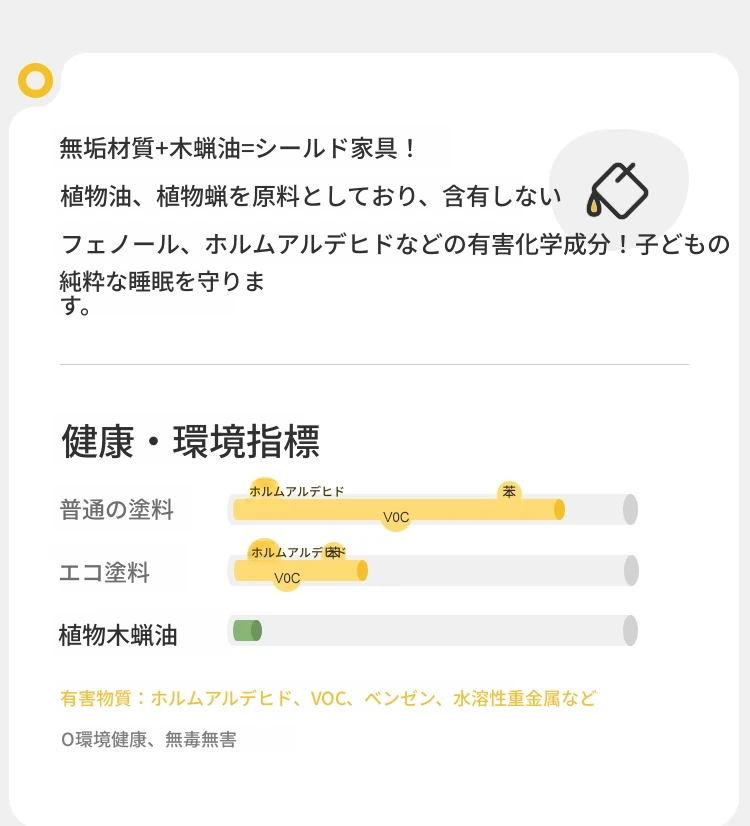Click the green 植物木蝋油 bar indicator
This screenshot has height=826, width=750.
pos(247,631)
